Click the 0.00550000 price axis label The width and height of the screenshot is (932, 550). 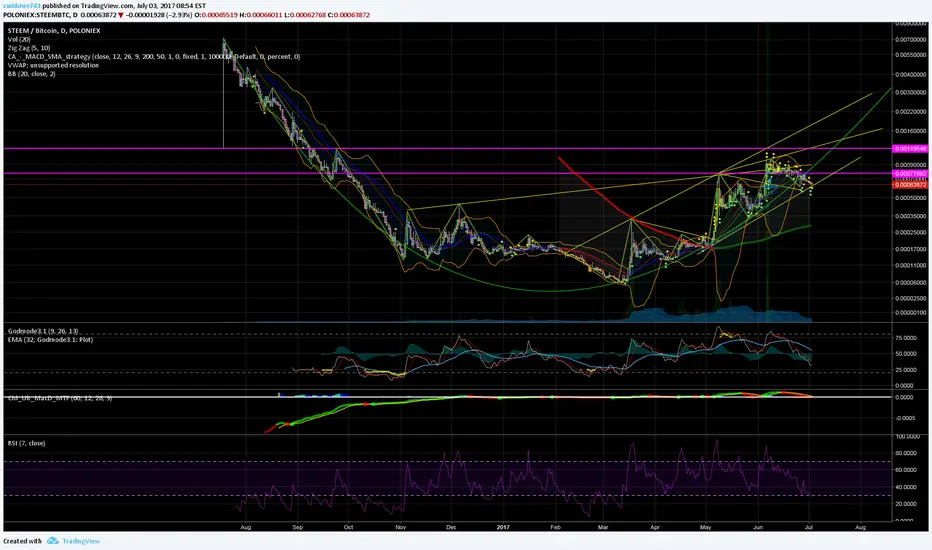coord(911,55)
